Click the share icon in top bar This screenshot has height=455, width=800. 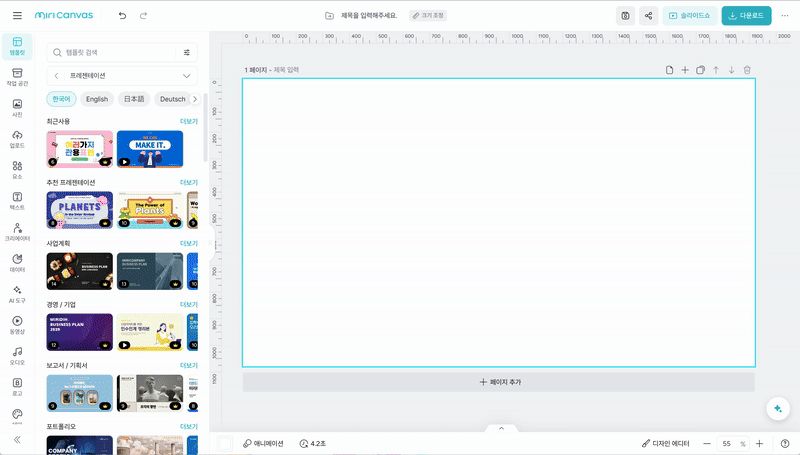pos(649,16)
